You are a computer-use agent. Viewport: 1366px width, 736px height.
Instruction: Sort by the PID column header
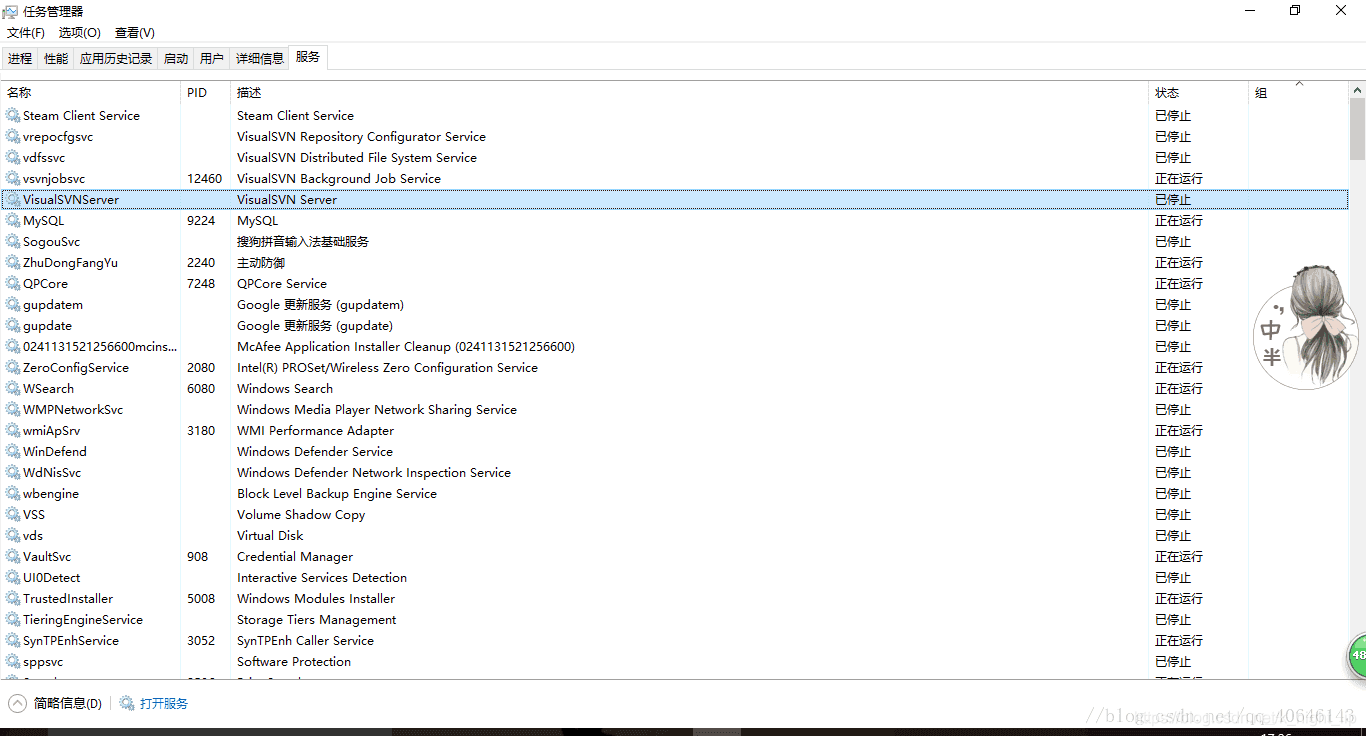pos(206,93)
